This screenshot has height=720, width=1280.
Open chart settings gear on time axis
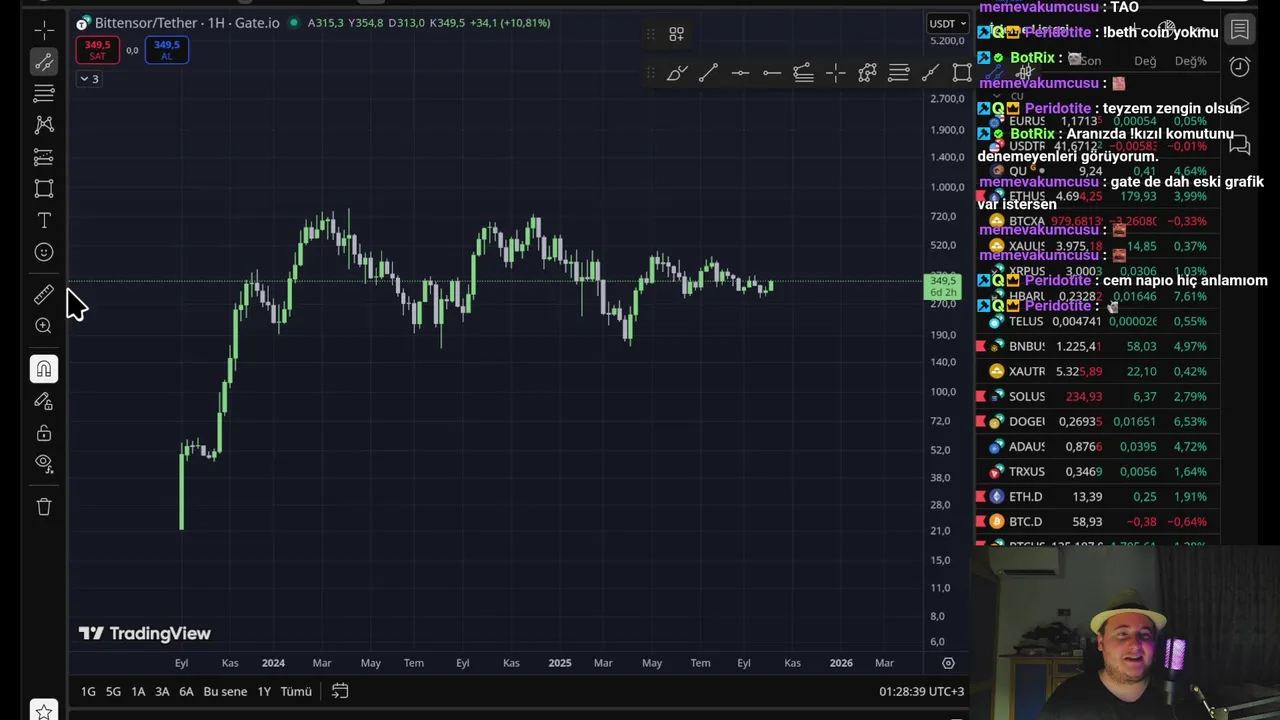[x=948, y=663]
